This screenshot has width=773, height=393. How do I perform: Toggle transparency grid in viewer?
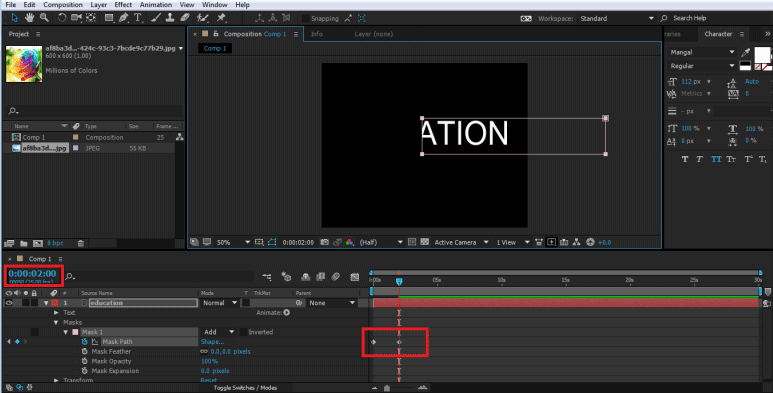[x=424, y=242]
